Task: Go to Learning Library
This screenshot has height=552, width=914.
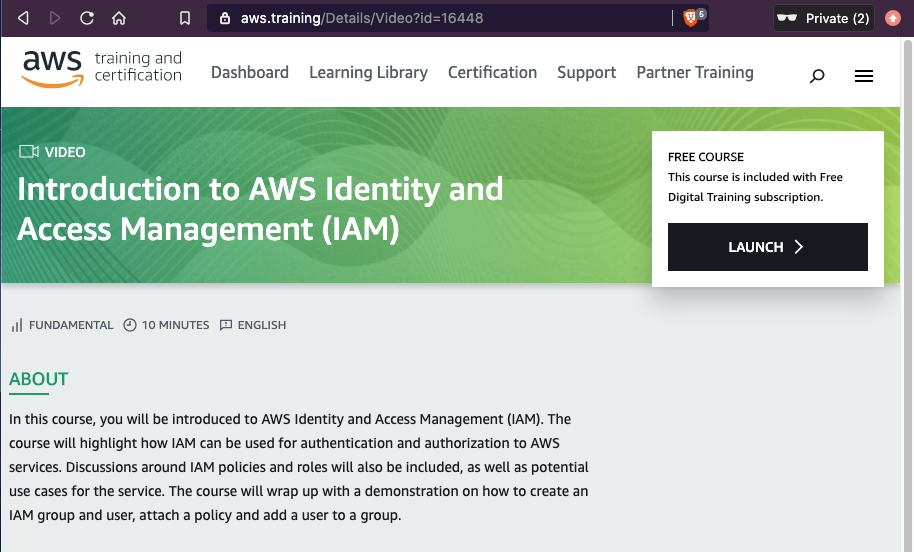Action: (368, 72)
